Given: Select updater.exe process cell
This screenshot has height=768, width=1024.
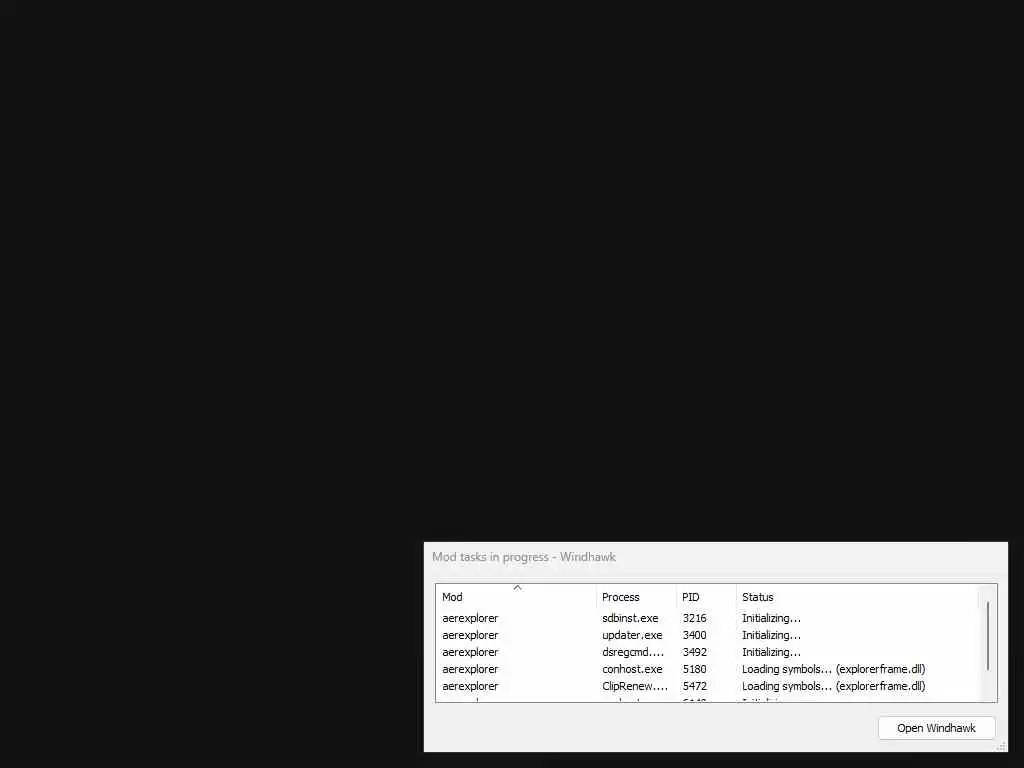Looking at the screenshot, I should click(632, 635).
